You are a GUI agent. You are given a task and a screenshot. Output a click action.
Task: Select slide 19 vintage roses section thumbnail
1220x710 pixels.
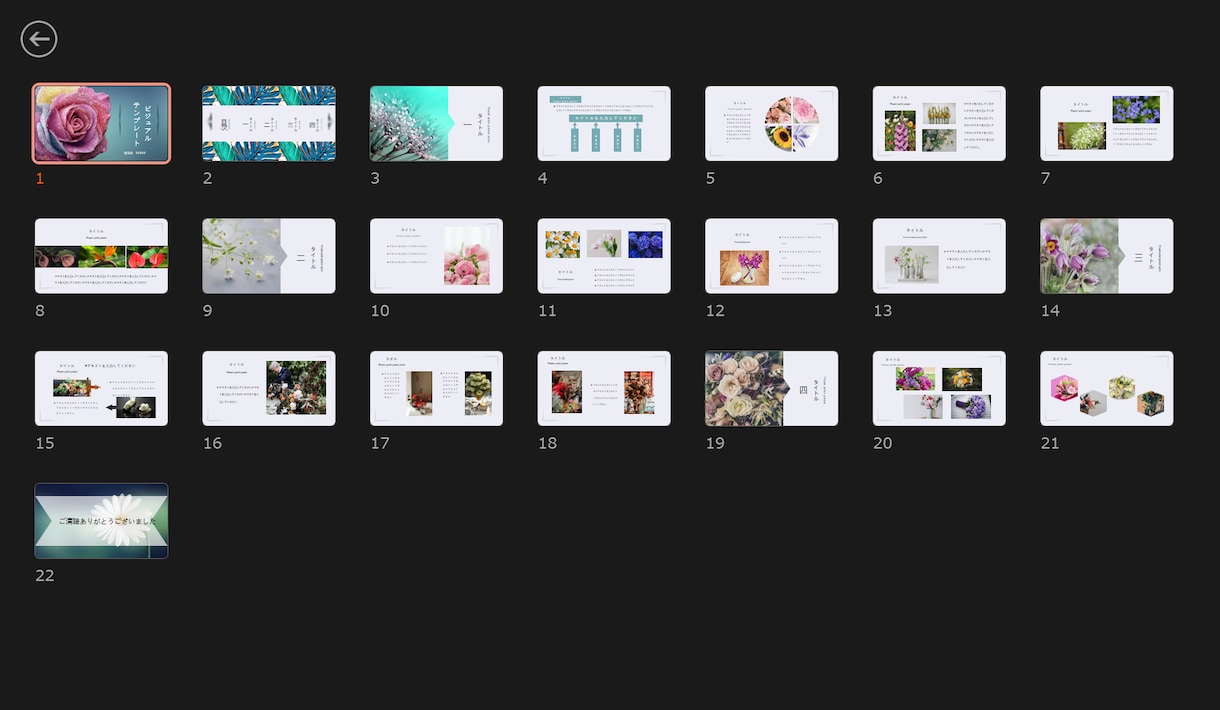tap(771, 388)
